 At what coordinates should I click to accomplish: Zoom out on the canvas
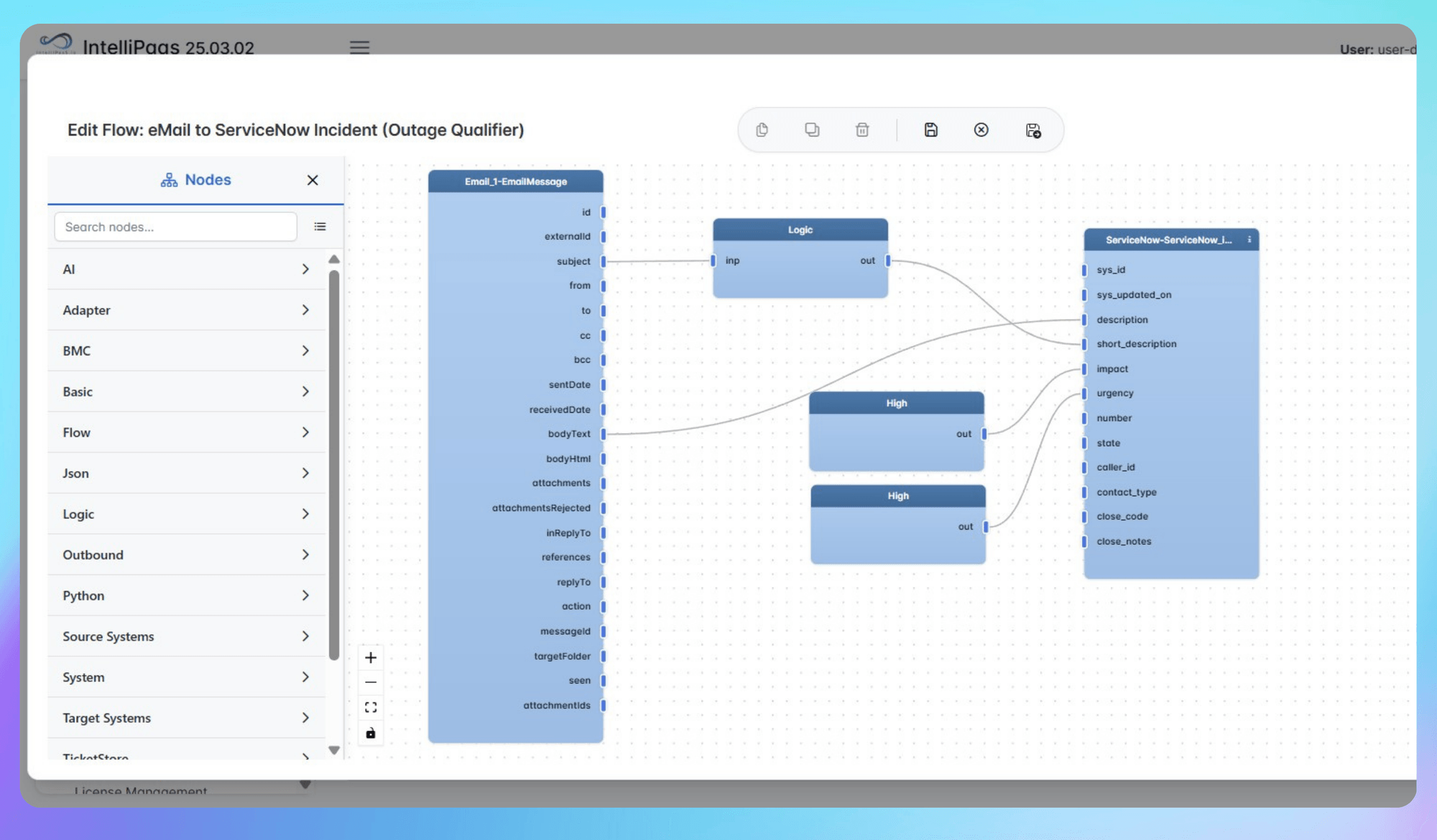[371, 681]
